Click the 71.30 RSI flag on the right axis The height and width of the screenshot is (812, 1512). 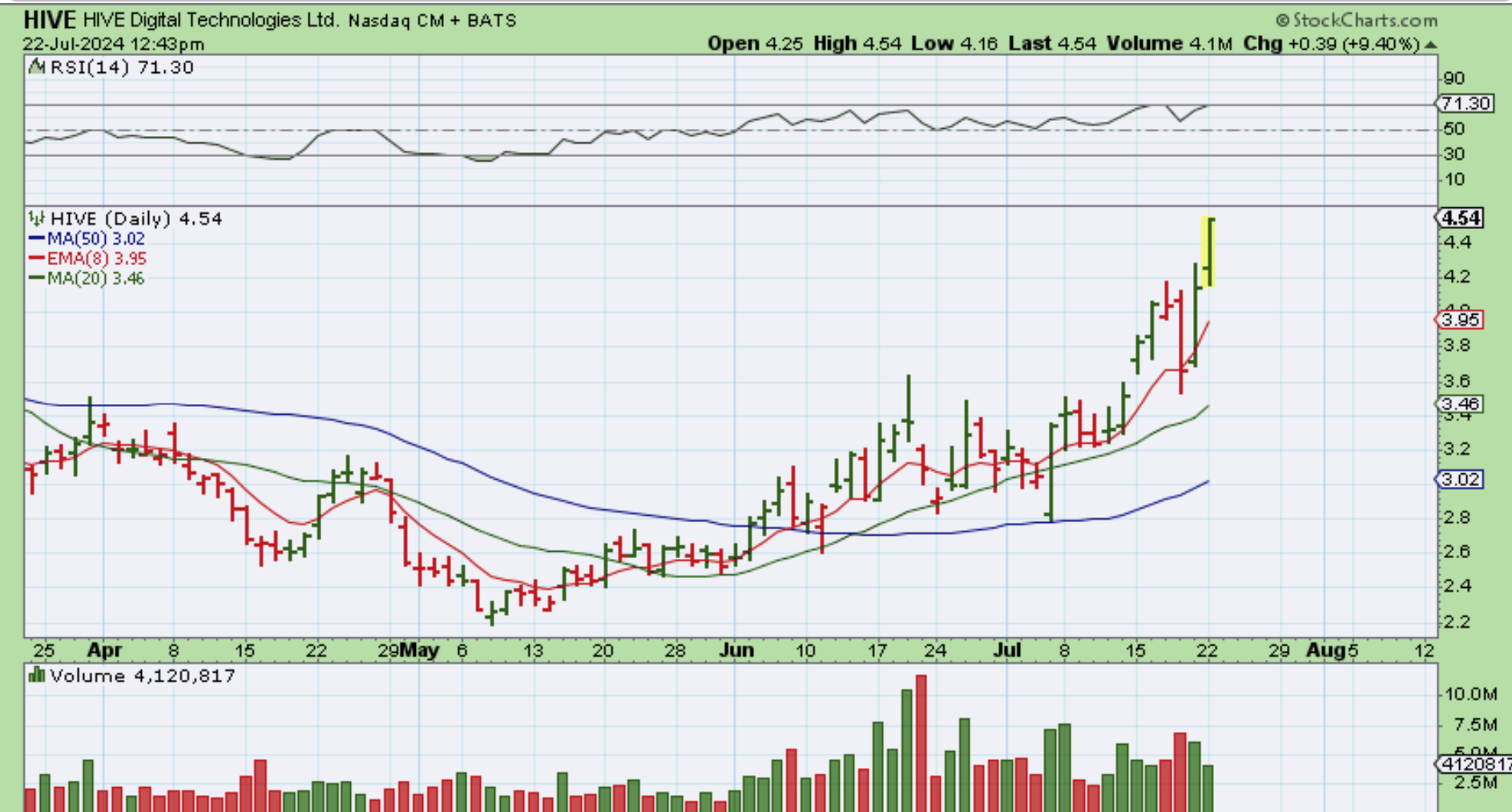1464,103
